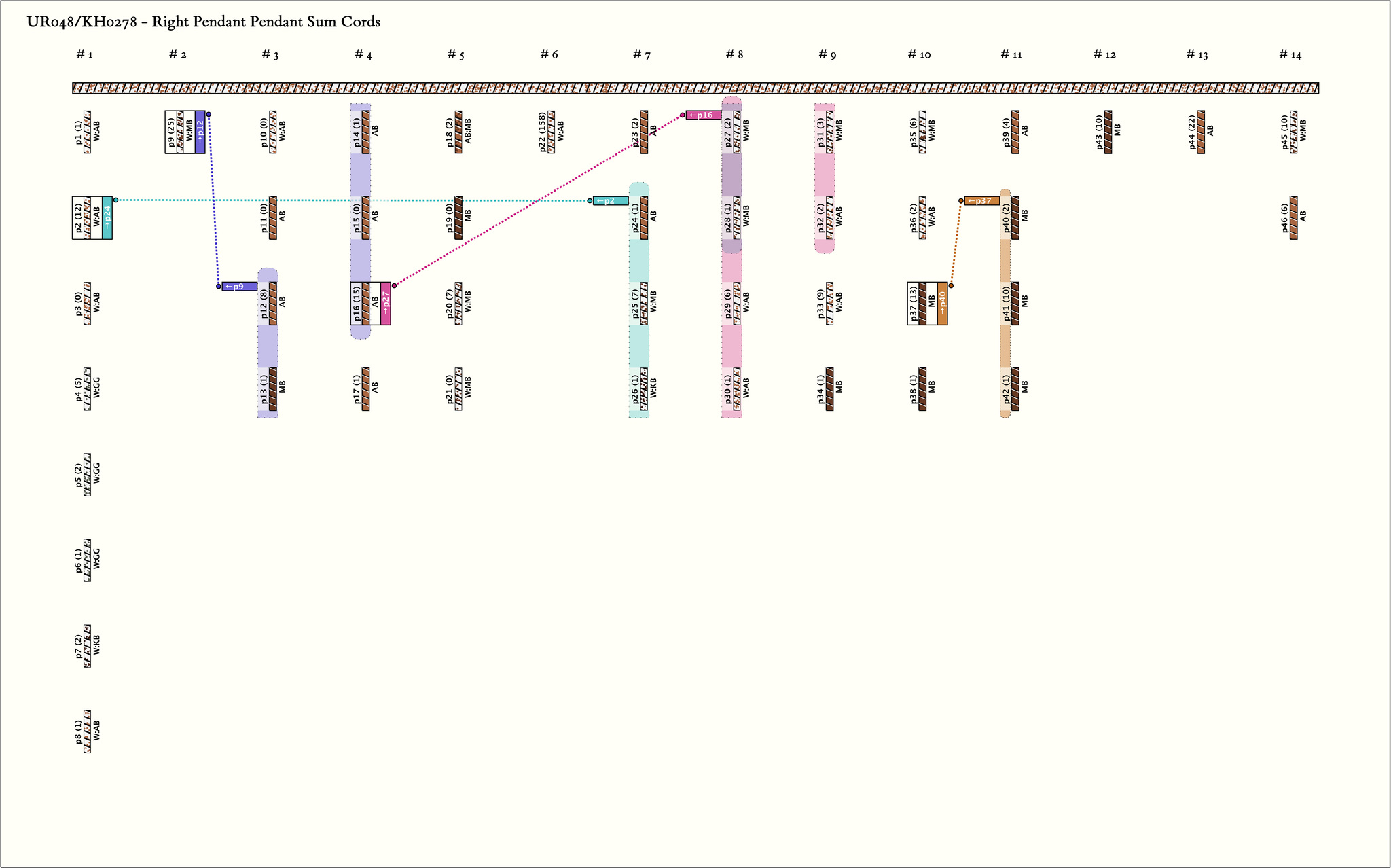Click the # 6 column header
The image size is (1391, 868).
[549, 54]
